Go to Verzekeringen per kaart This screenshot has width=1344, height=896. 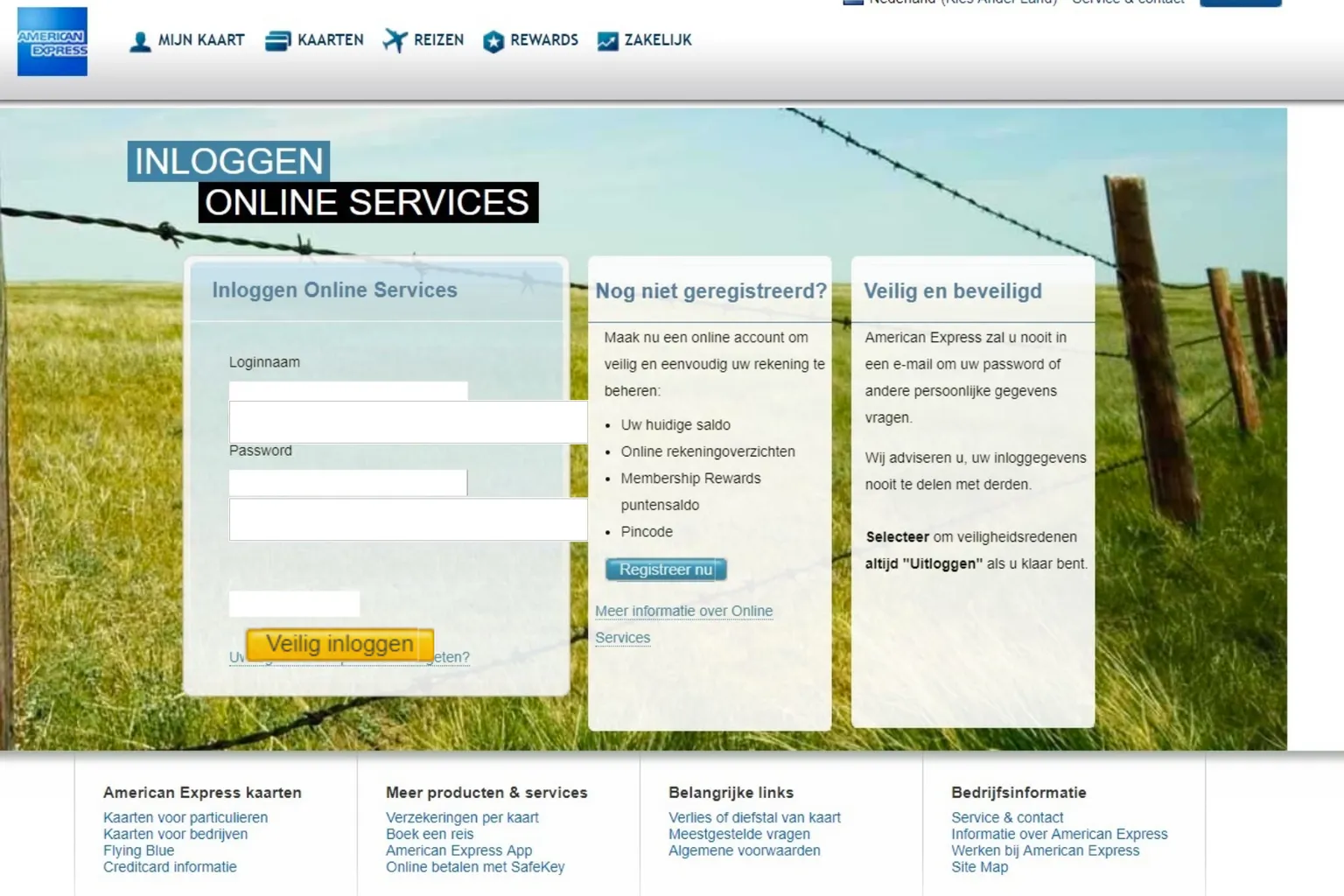pos(462,817)
